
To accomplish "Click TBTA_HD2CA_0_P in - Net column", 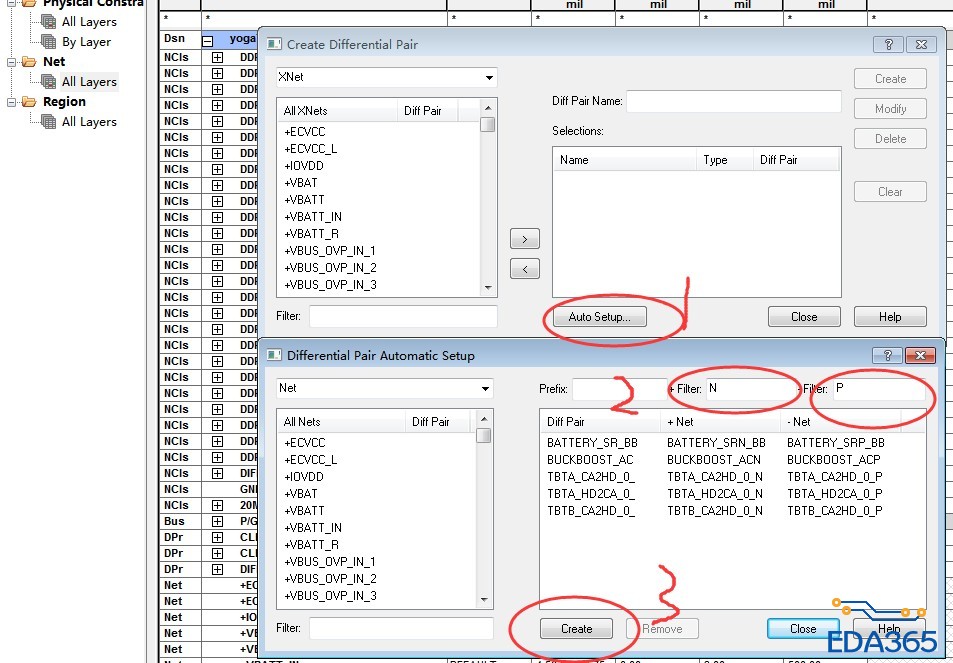I will point(834,494).
